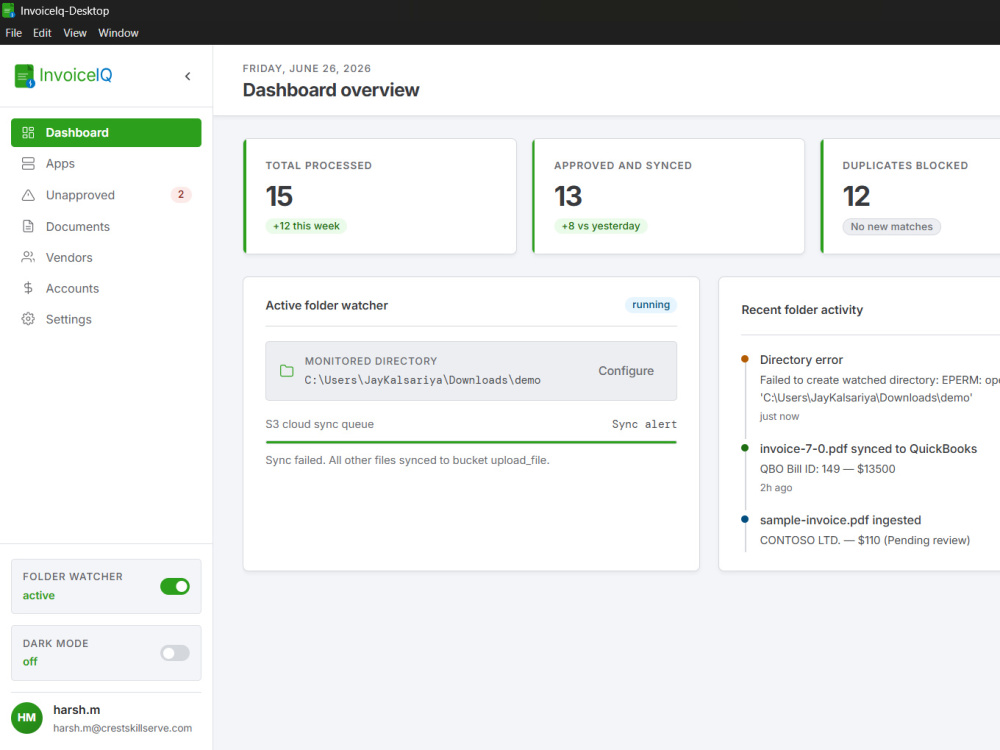Click the green dot beside invoice-7-0.pdf entry
The width and height of the screenshot is (1000, 750).
click(744, 448)
